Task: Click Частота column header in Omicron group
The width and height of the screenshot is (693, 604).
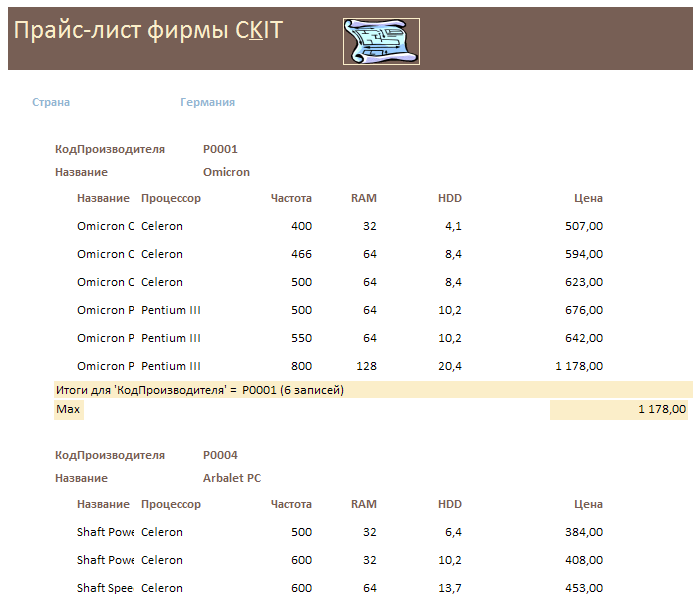Action: (x=291, y=198)
